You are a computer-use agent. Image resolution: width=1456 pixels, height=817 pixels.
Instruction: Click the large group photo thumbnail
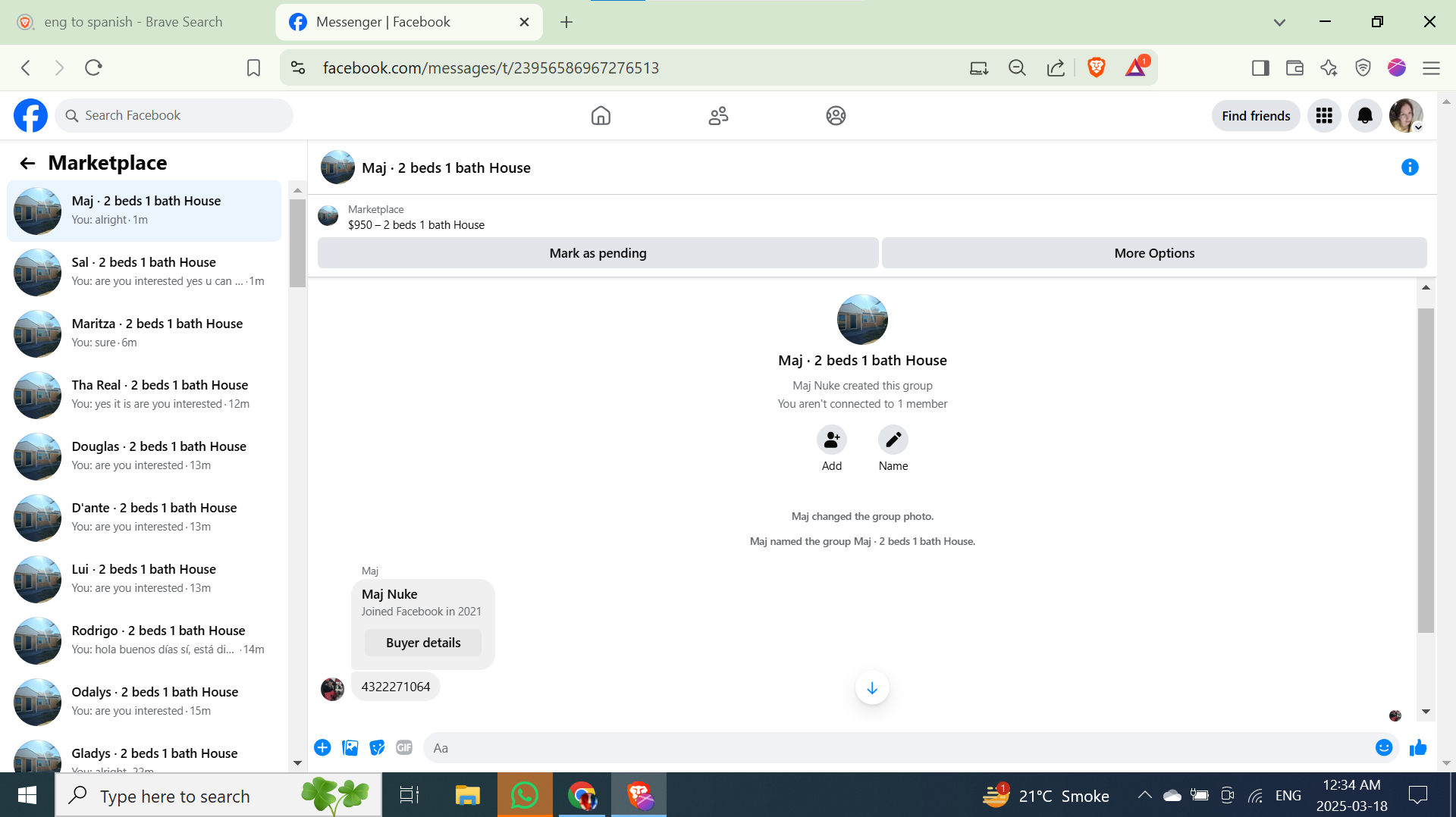pos(862,320)
